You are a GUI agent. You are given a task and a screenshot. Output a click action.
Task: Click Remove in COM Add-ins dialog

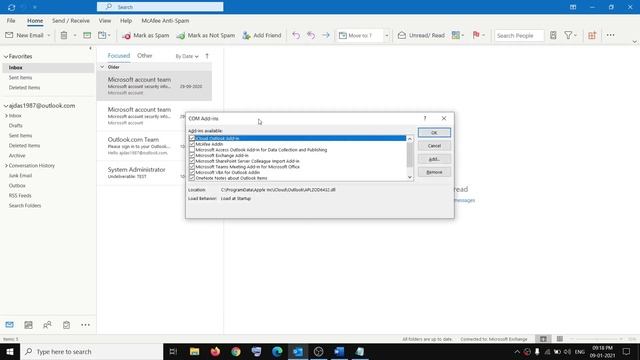click(x=434, y=172)
